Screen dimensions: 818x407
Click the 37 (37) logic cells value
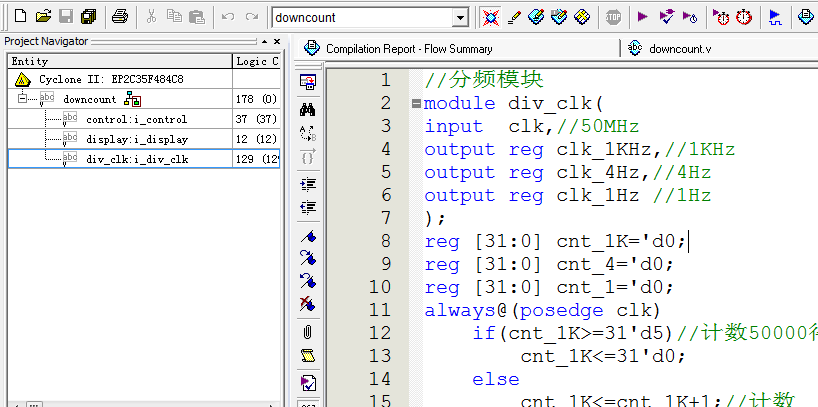pos(256,119)
